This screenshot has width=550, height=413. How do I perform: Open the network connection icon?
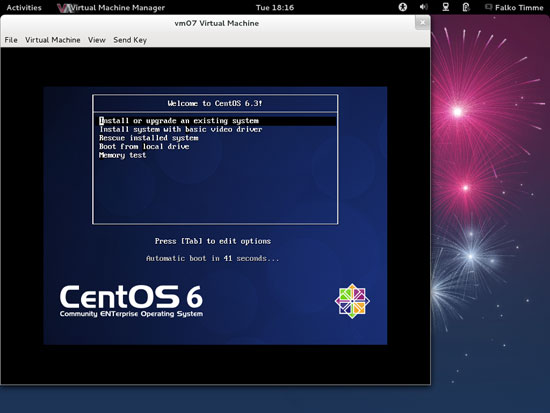(445, 7)
